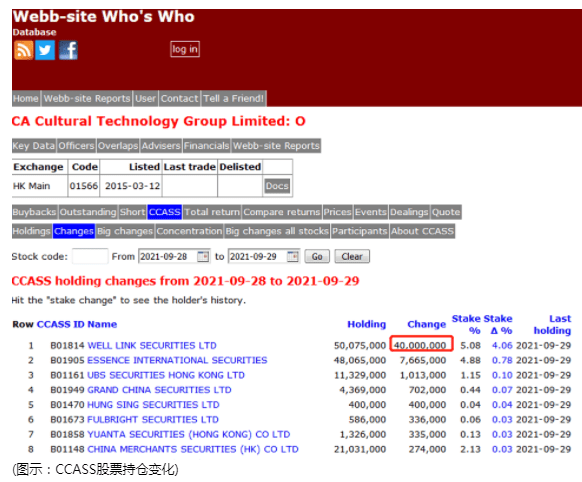
Task: Open the From date calendar picker icon
Action: point(203,256)
